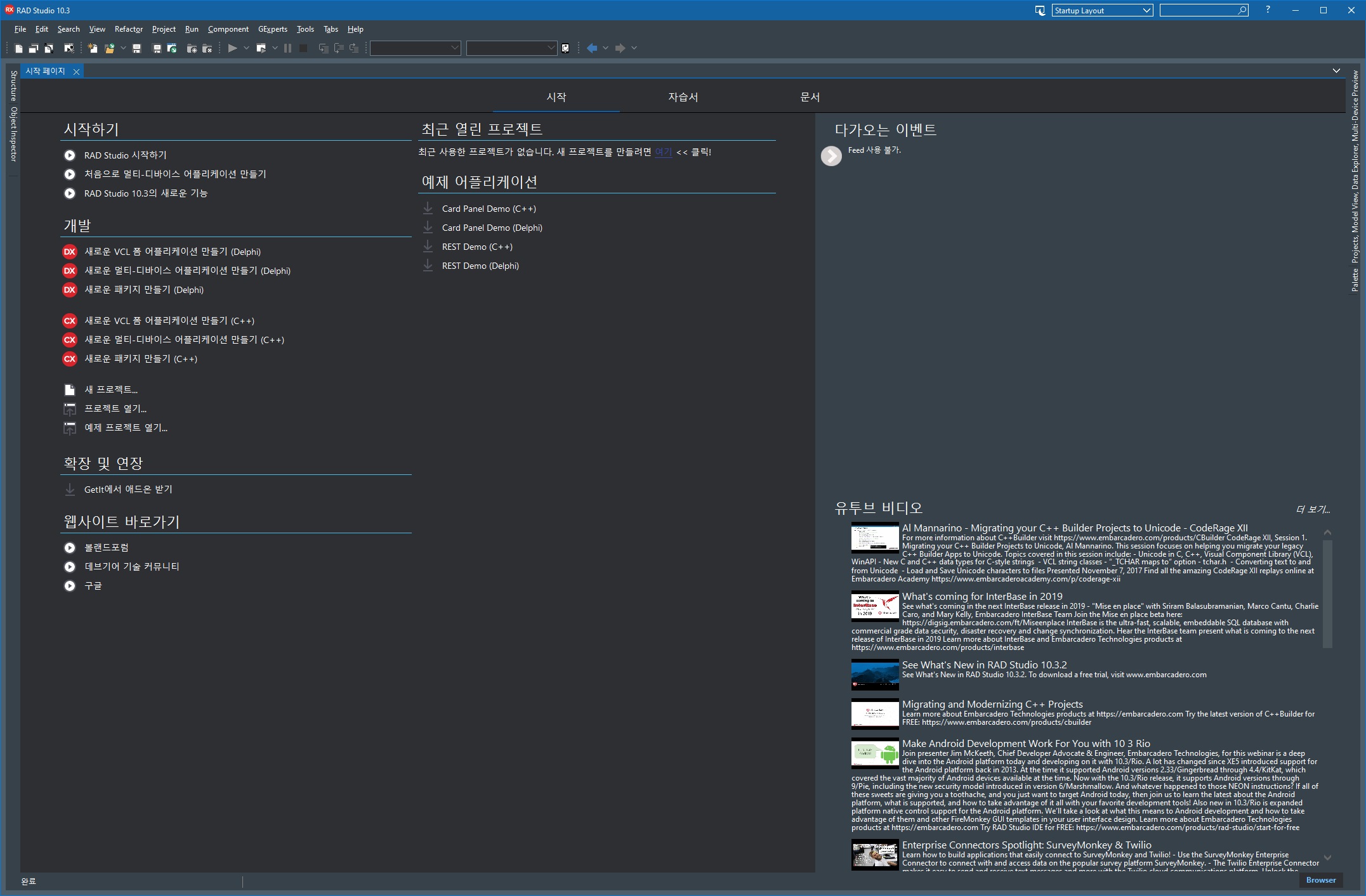Click the question mark help icon

tap(1268, 10)
